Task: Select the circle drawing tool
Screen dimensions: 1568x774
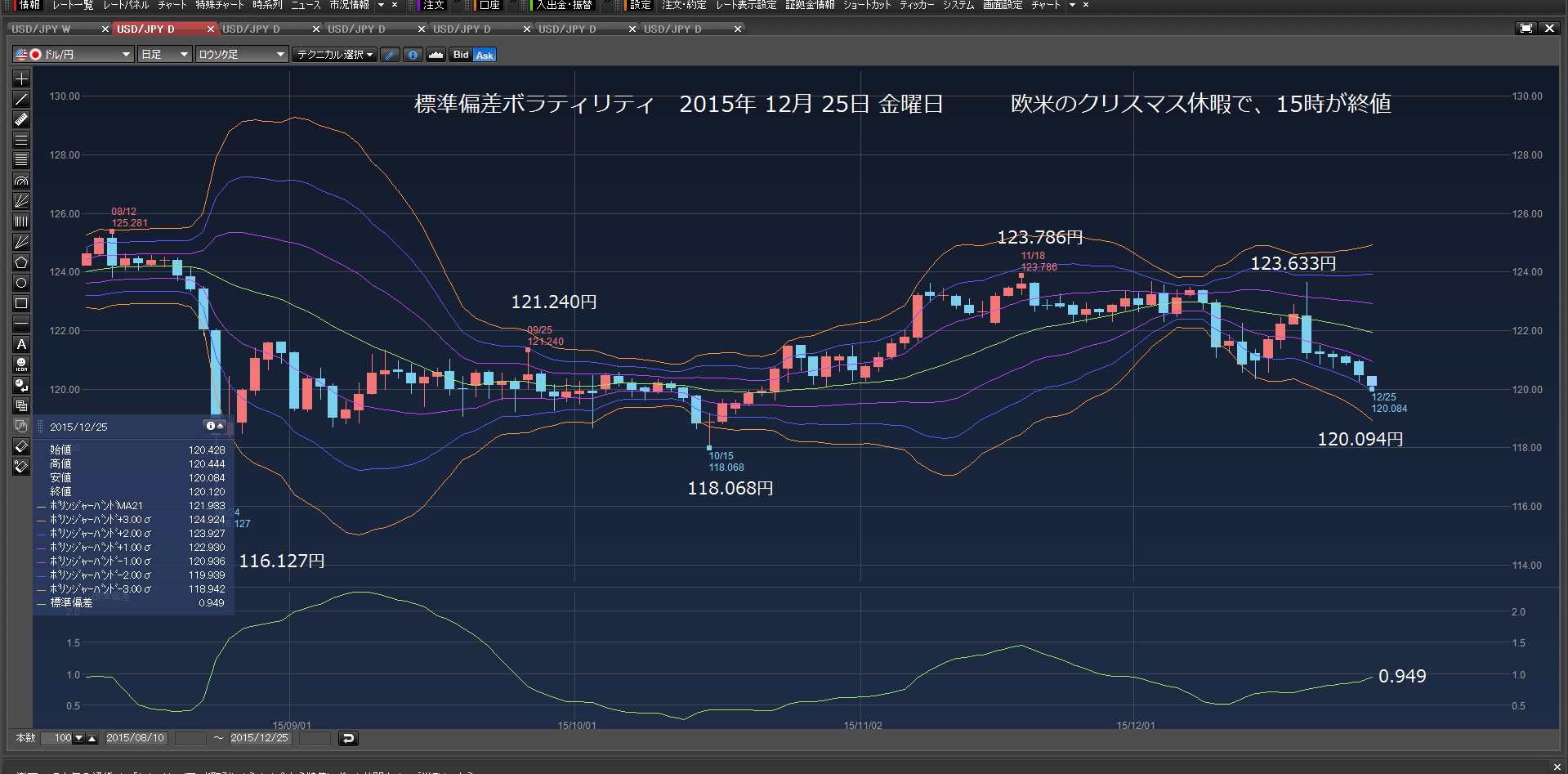Action: tap(21, 283)
